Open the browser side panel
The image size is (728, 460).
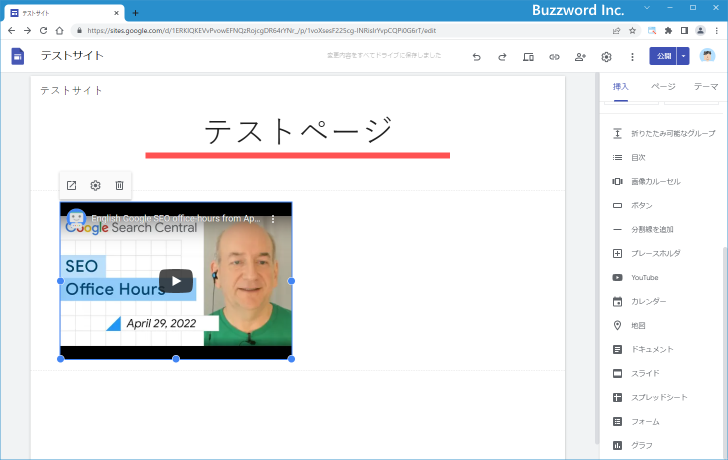[x=684, y=31]
